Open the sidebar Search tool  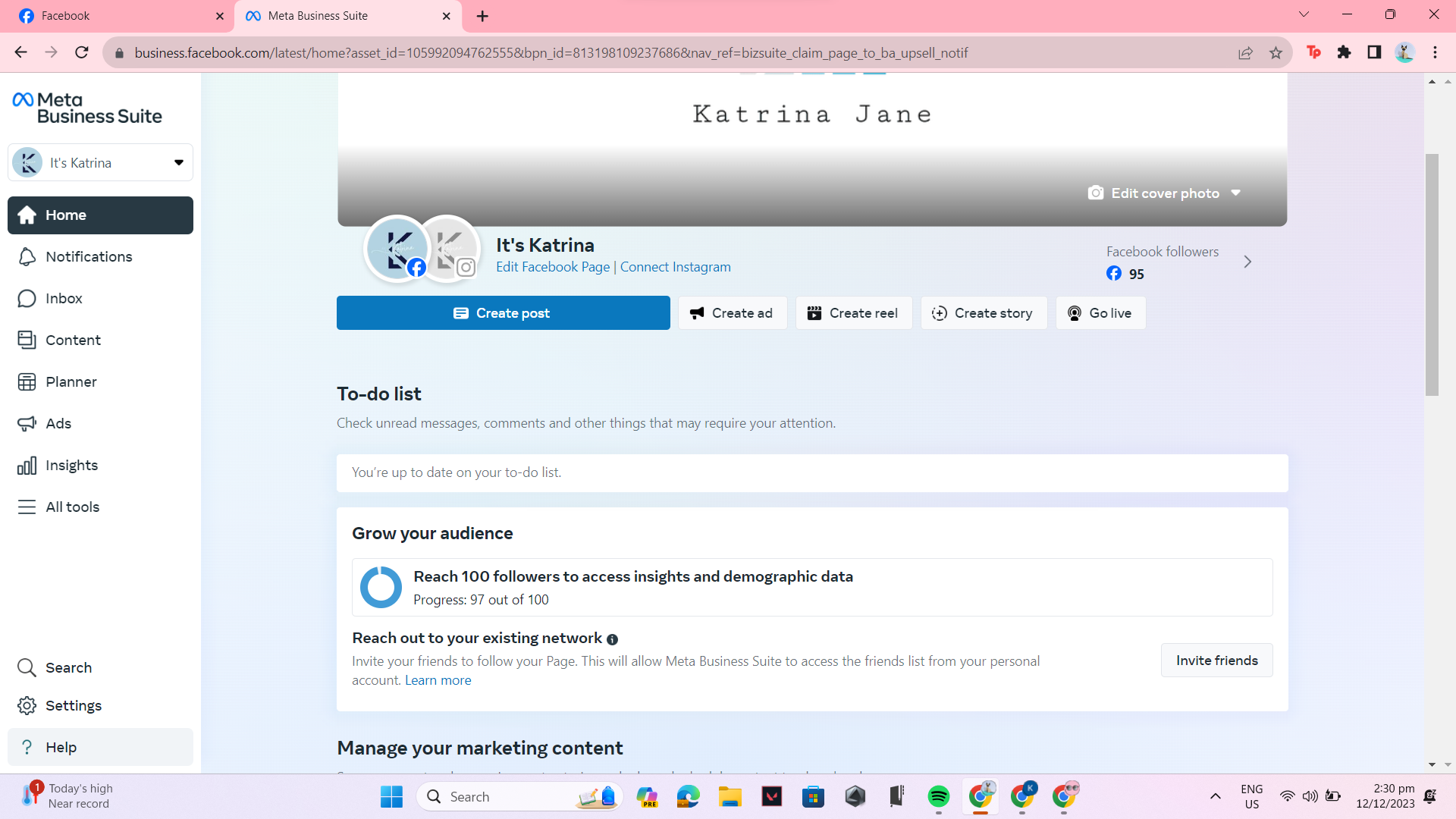coord(100,668)
